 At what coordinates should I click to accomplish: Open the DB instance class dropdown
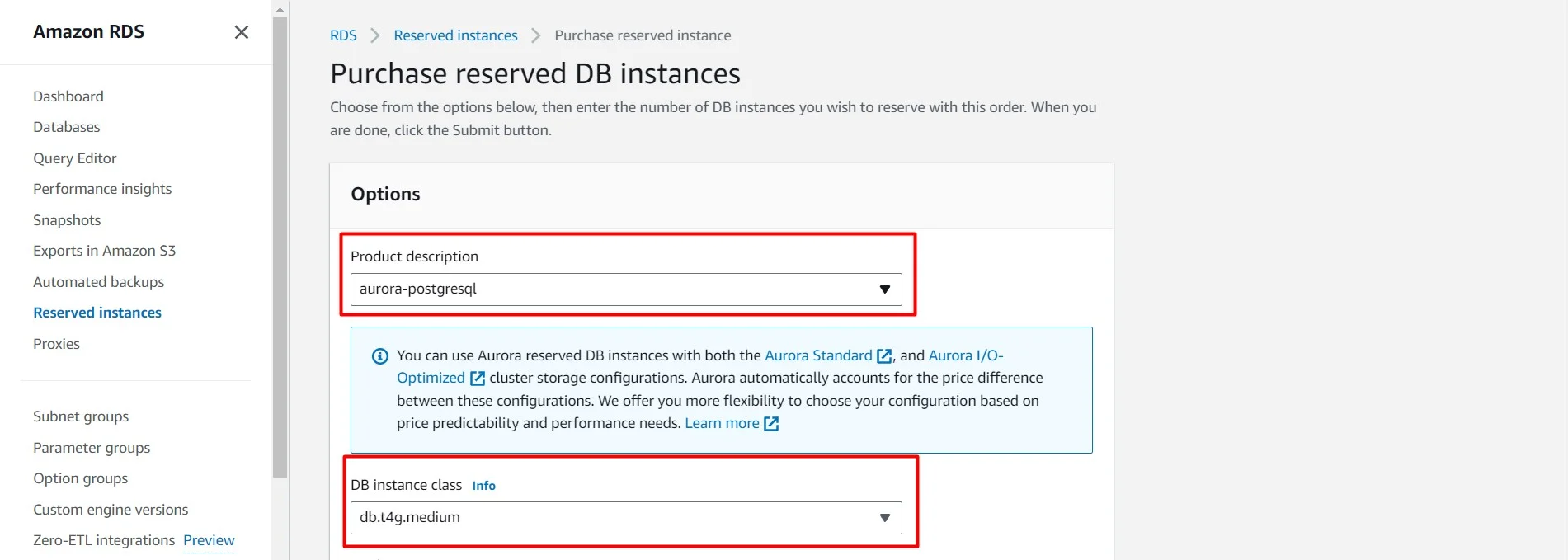click(x=626, y=518)
